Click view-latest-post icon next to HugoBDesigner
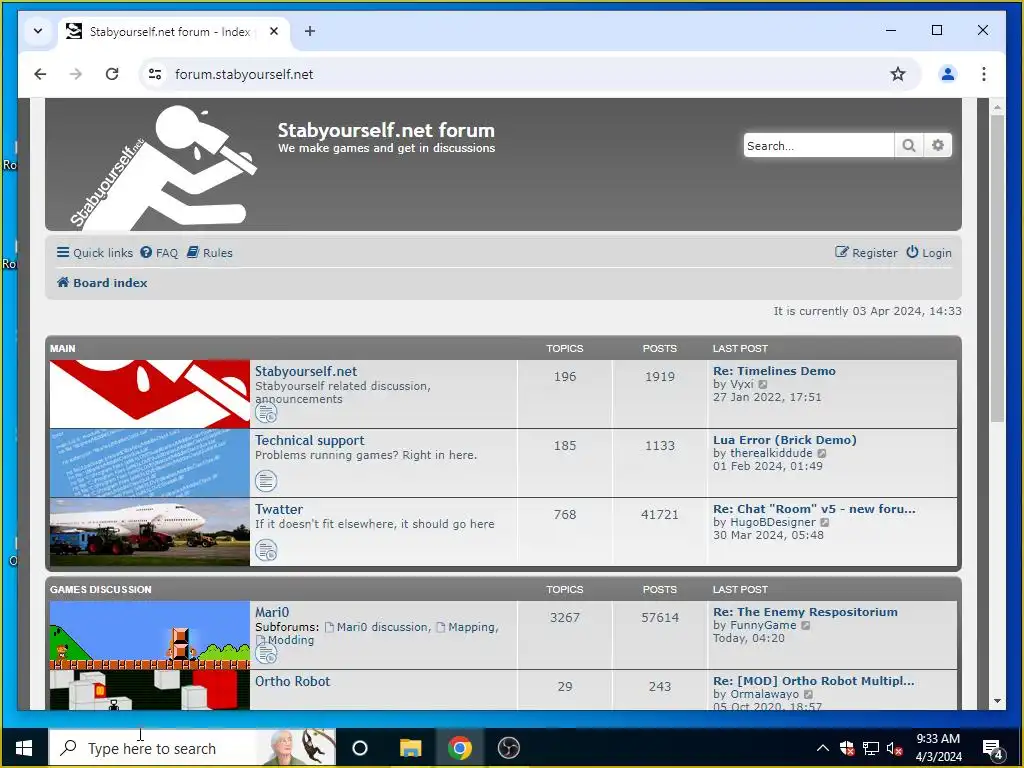1024x768 pixels. click(825, 522)
